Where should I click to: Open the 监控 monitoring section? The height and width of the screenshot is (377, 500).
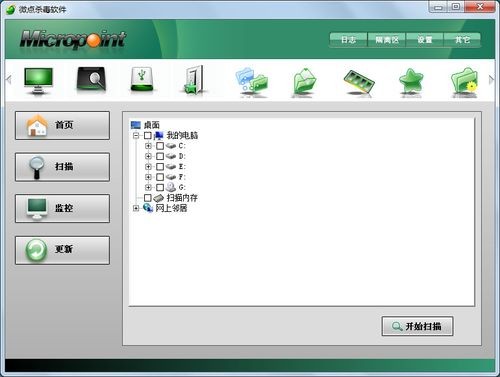tap(62, 208)
